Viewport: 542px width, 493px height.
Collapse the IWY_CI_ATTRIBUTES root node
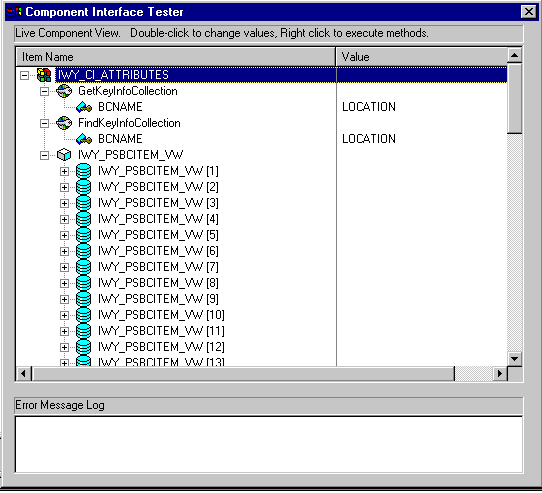pos(24,75)
